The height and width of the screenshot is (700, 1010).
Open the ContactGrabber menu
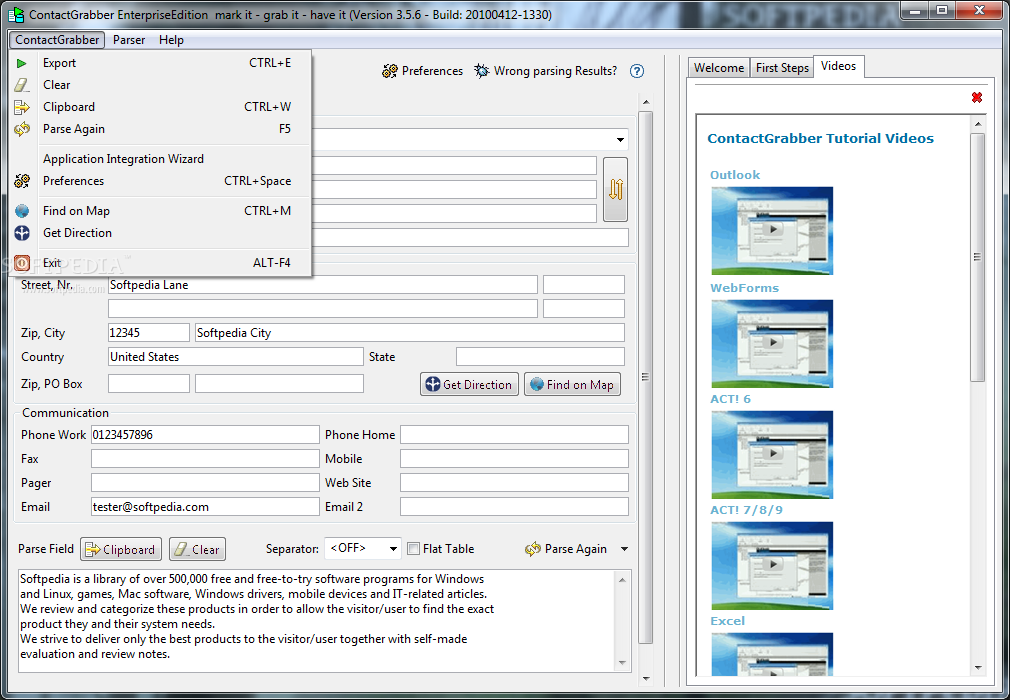57,40
